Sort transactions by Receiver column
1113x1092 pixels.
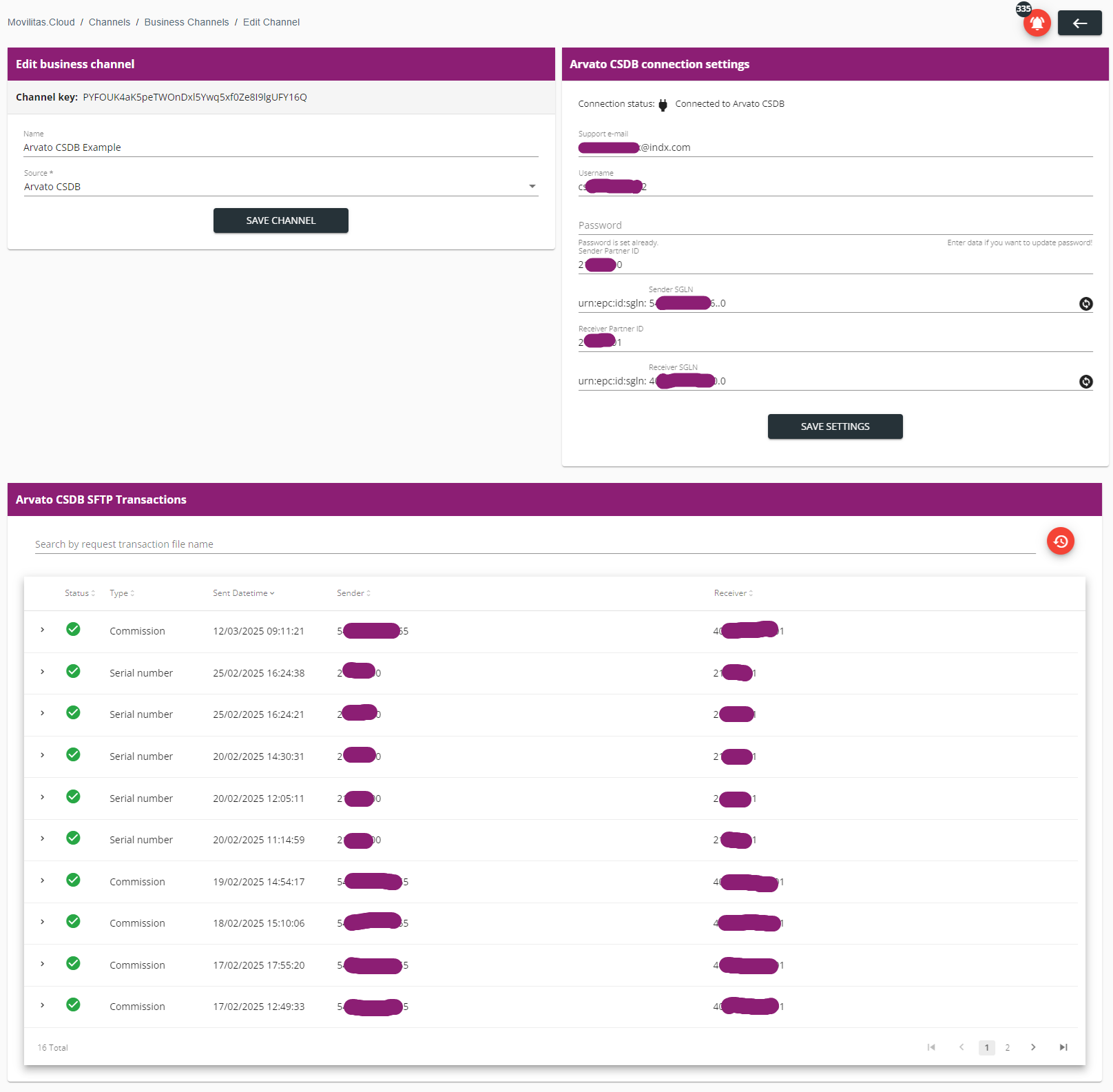734,593
